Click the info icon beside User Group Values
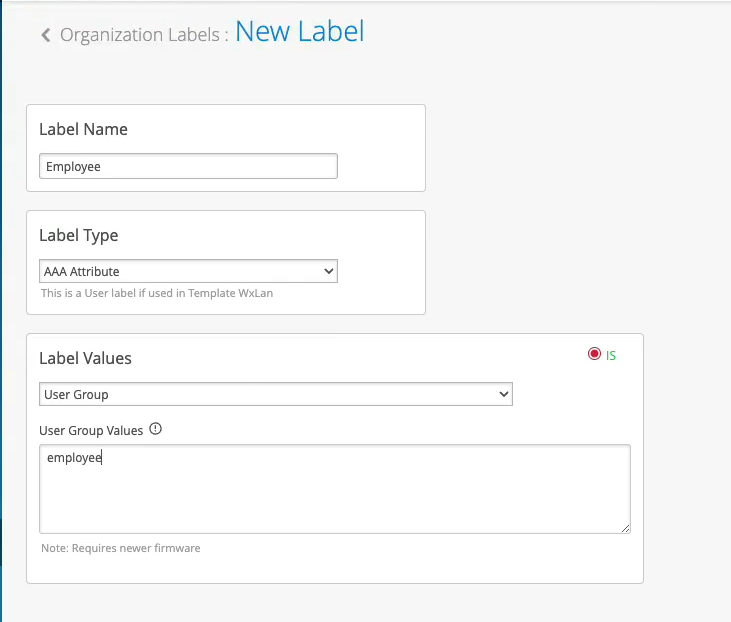The image size is (731, 622). point(155,429)
